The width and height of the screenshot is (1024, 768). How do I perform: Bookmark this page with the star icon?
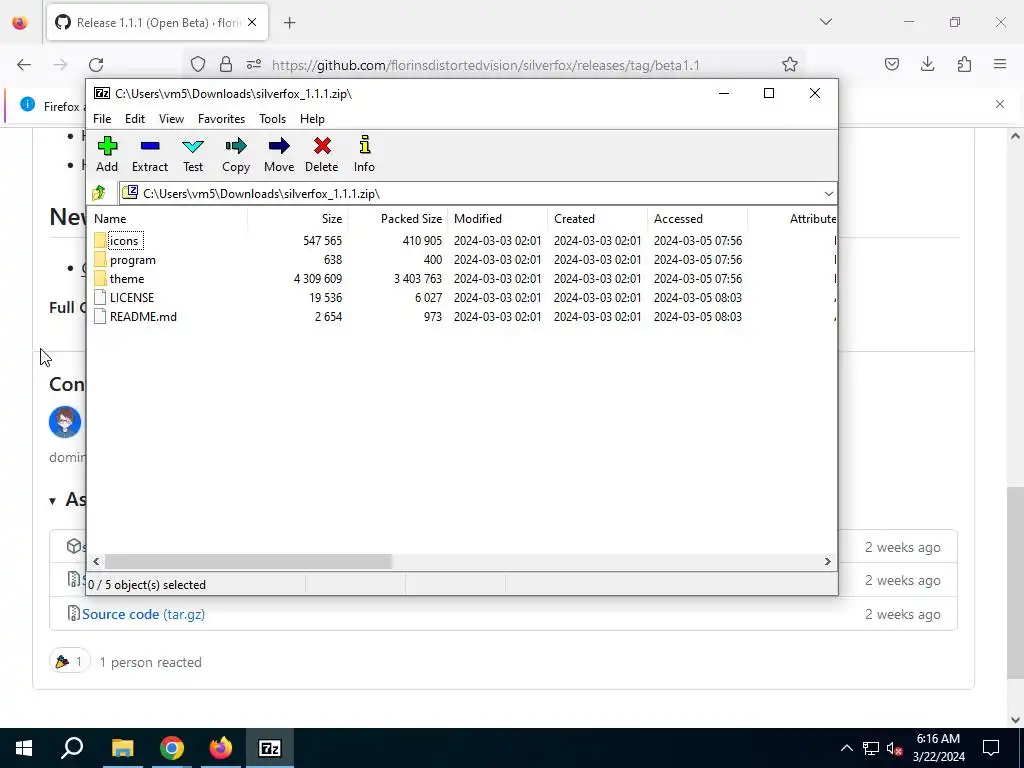(x=790, y=65)
